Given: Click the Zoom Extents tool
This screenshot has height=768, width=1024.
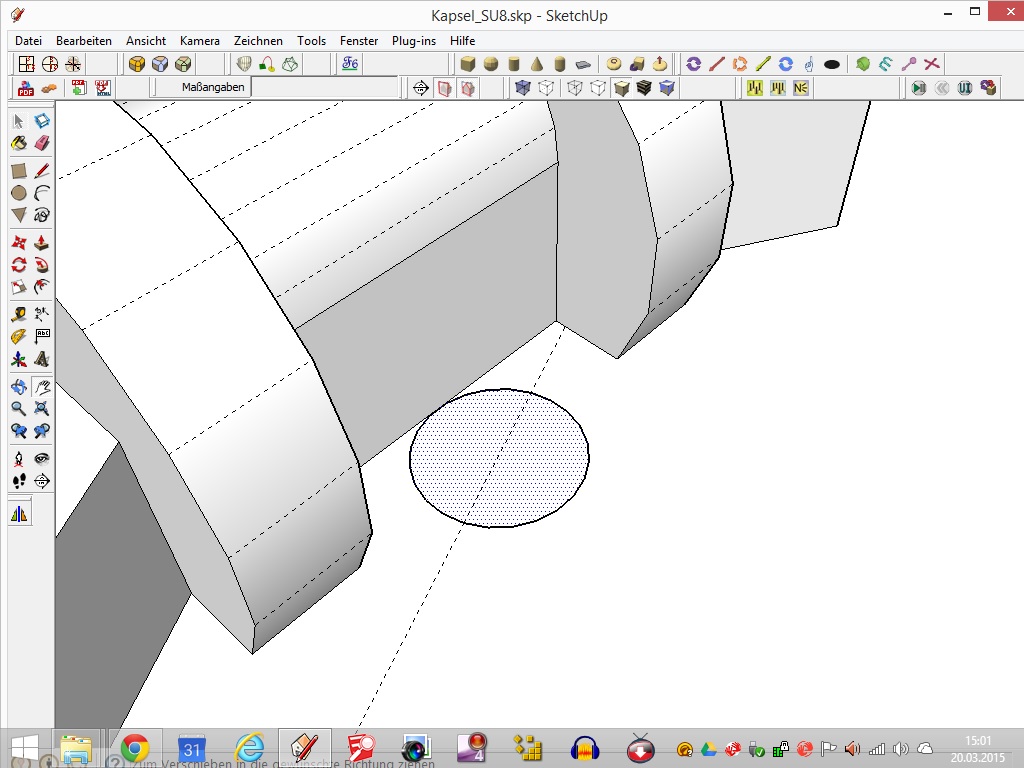Looking at the screenshot, I should [42, 409].
